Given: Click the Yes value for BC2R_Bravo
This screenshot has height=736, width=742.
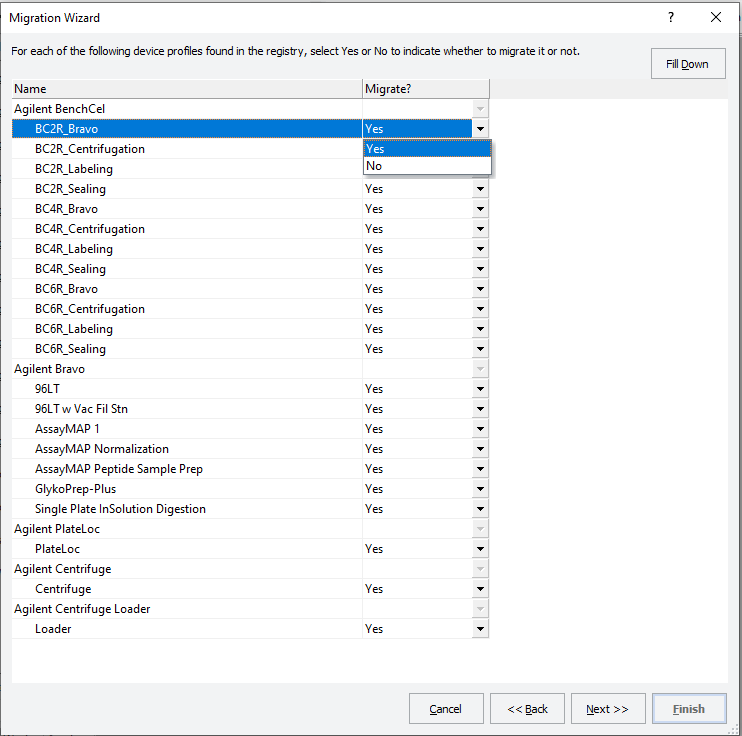Looking at the screenshot, I should [x=374, y=129].
